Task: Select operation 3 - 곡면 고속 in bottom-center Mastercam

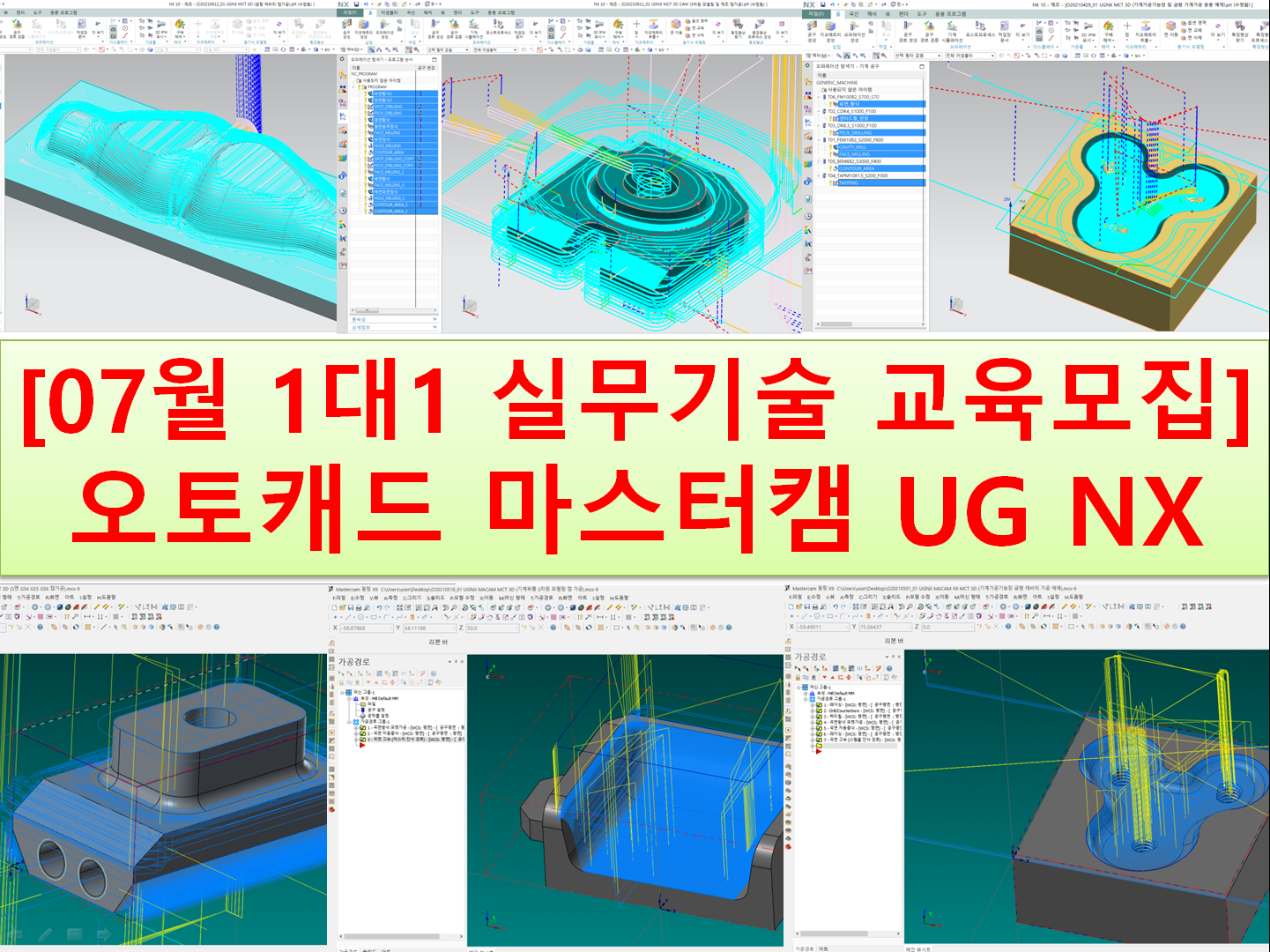Action: tap(416, 740)
